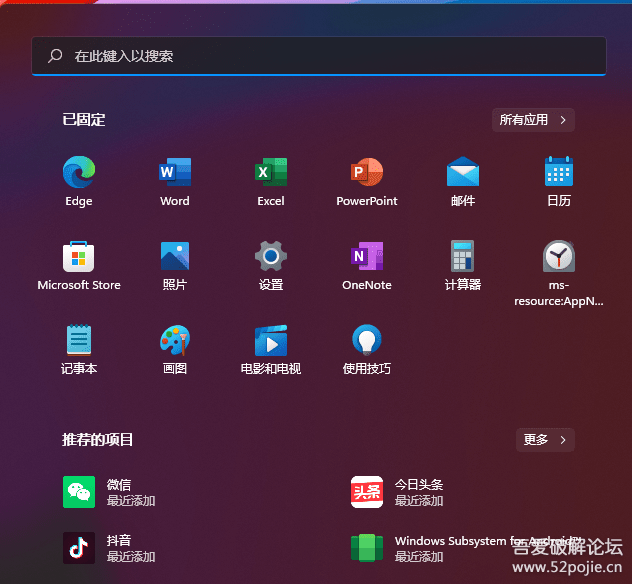Image resolution: width=632 pixels, height=584 pixels.
Task: Open Microsoft Edge from pinned apps
Action: [x=79, y=173]
